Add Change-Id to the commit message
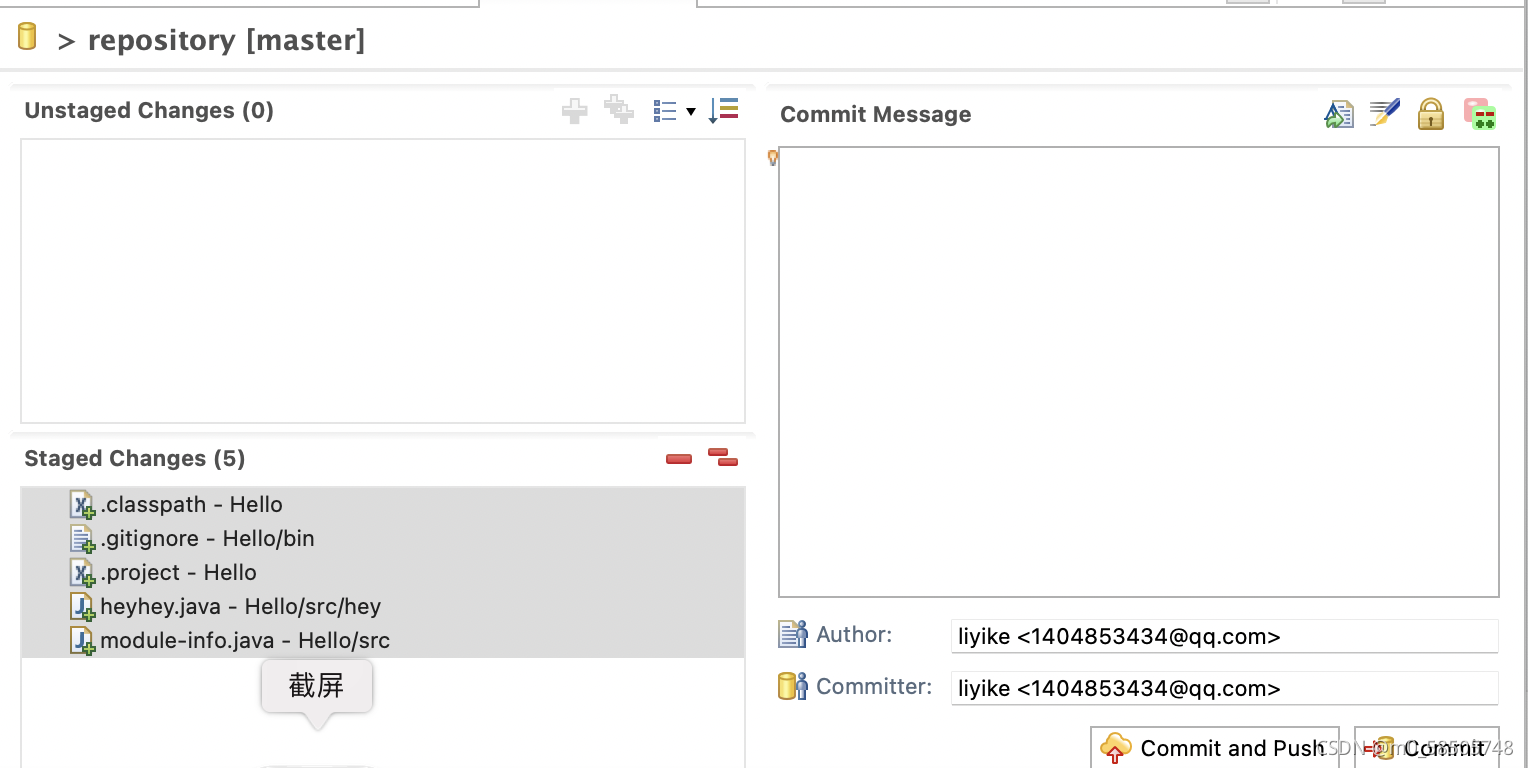The image size is (1528, 768). [x=1339, y=114]
